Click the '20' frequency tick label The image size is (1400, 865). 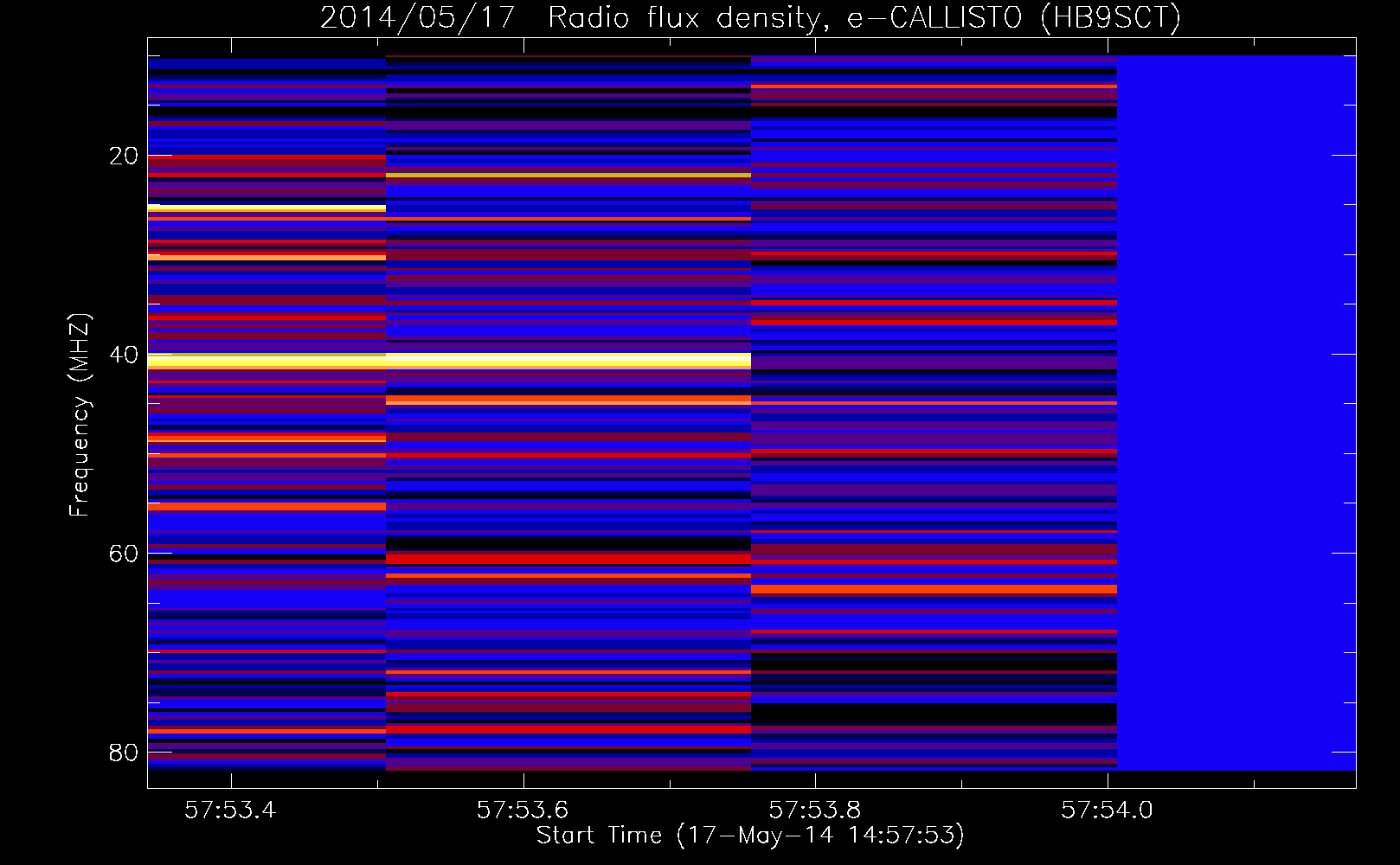point(124,156)
